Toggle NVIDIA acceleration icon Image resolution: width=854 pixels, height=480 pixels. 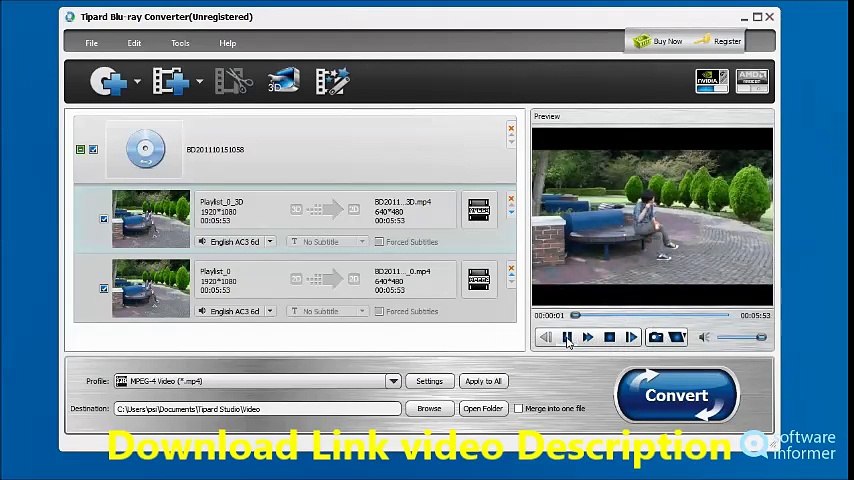point(712,81)
